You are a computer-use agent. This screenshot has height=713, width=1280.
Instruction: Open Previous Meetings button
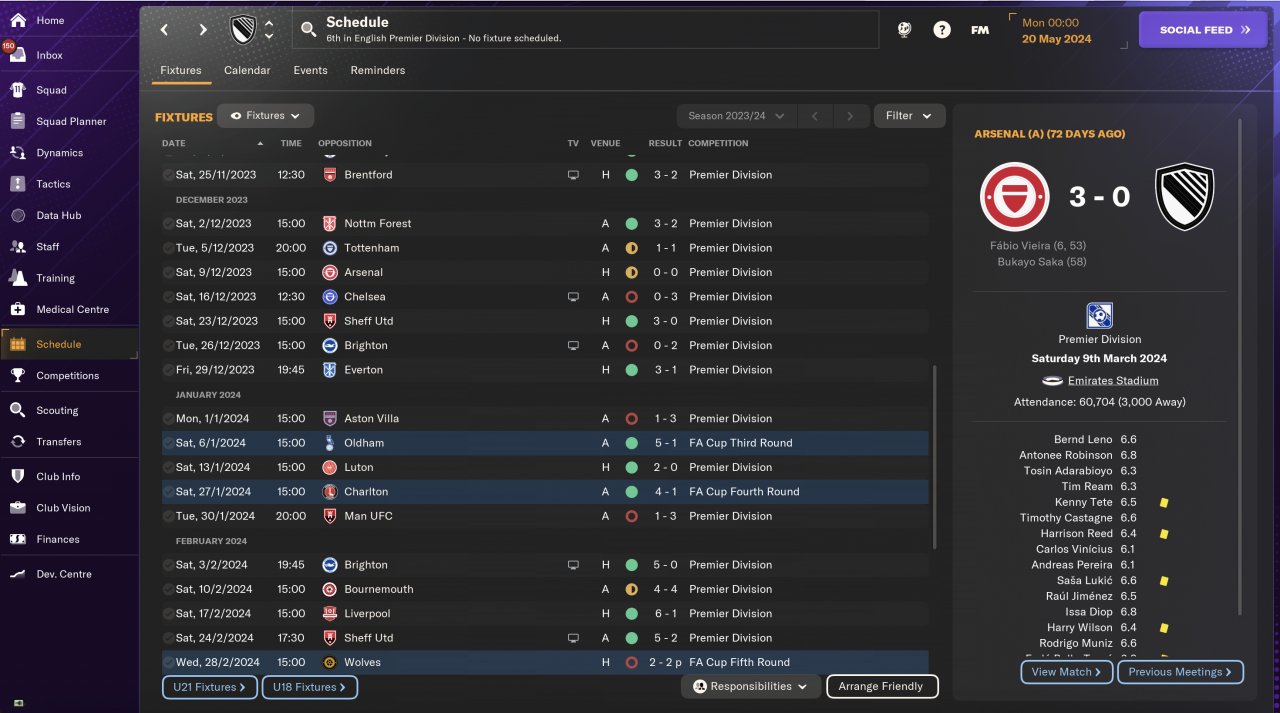tap(1181, 672)
